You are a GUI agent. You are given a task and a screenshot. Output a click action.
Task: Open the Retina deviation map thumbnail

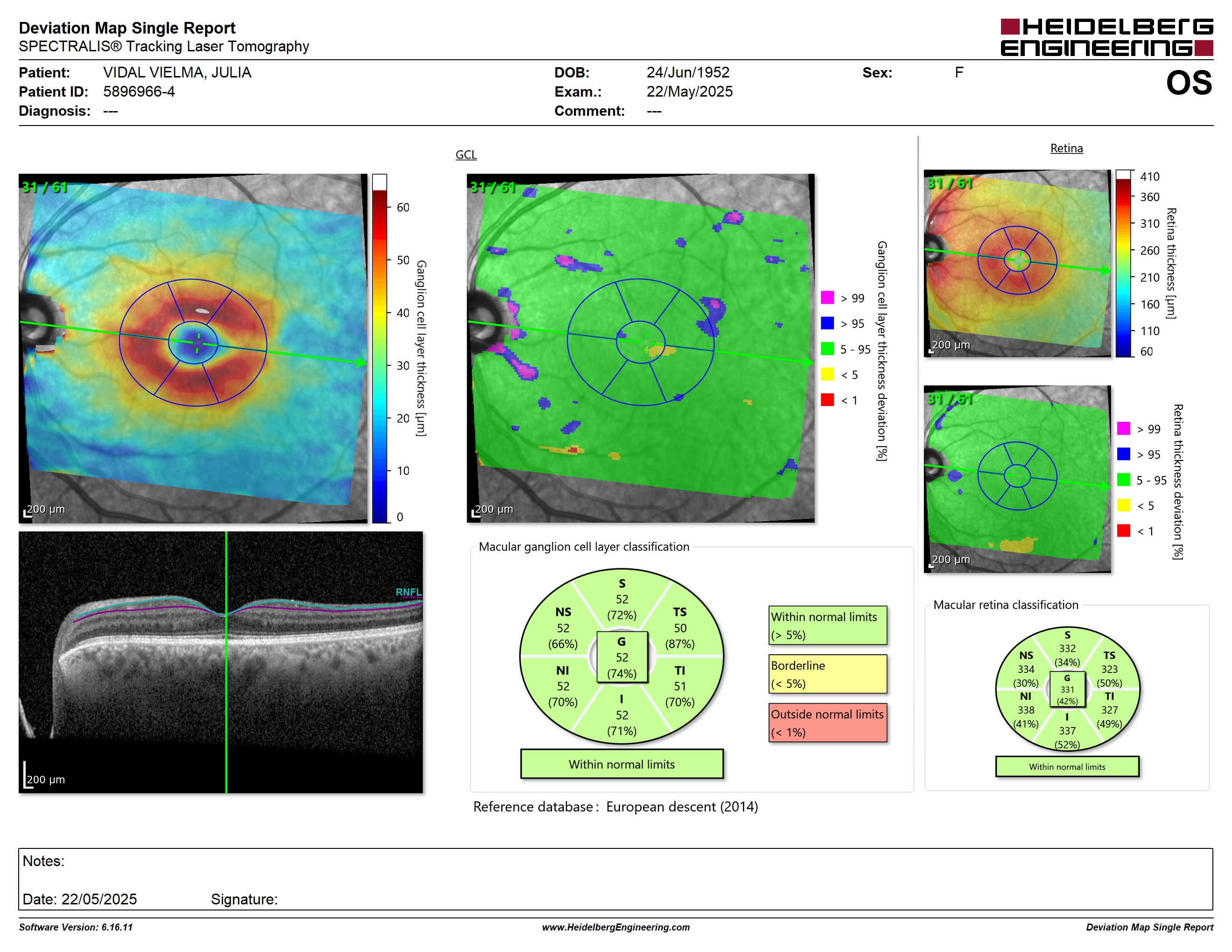1017,479
